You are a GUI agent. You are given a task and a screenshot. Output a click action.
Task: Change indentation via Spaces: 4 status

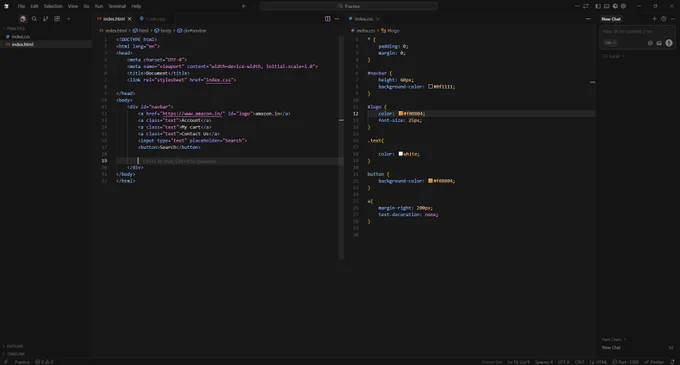544,362
